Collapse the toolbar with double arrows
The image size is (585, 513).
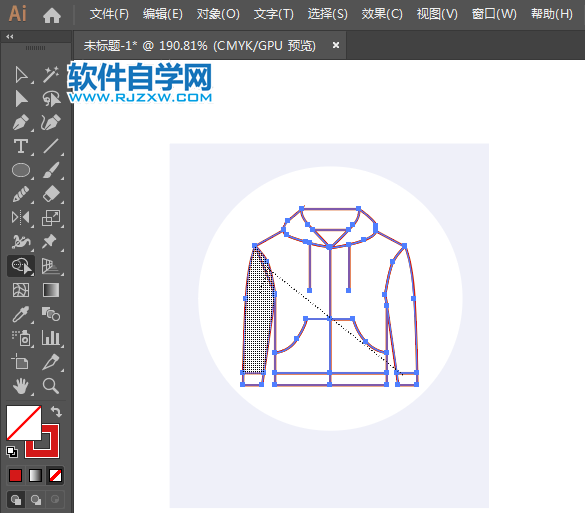[10, 37]
